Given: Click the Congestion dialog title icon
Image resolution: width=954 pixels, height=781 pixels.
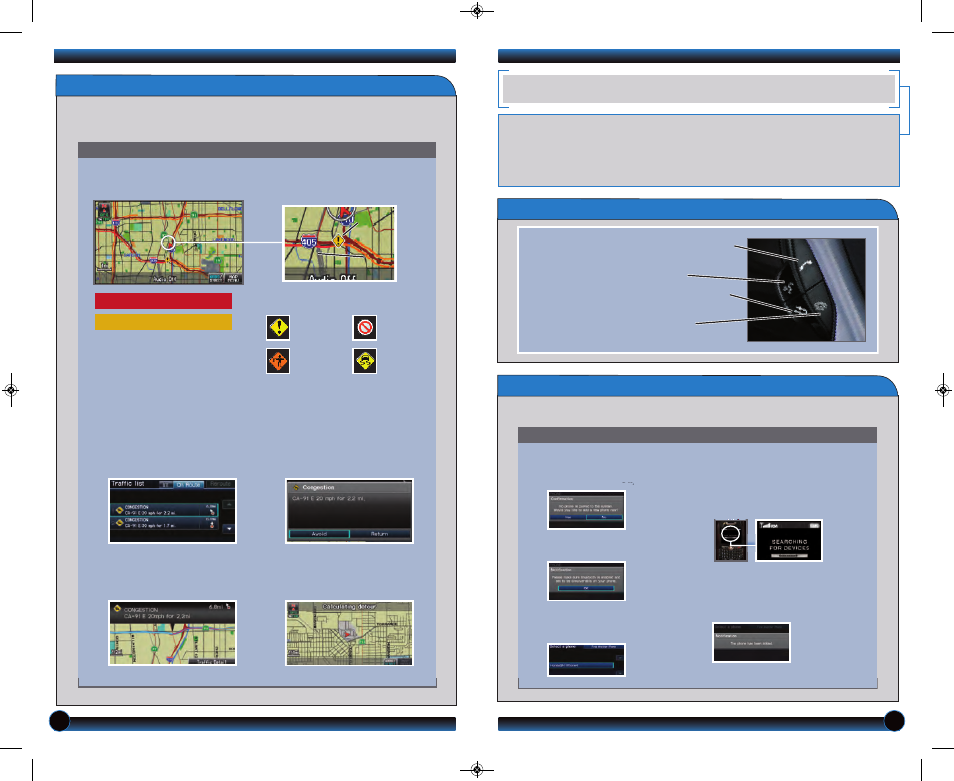Looking at the screenshot, I should (296, 487).
